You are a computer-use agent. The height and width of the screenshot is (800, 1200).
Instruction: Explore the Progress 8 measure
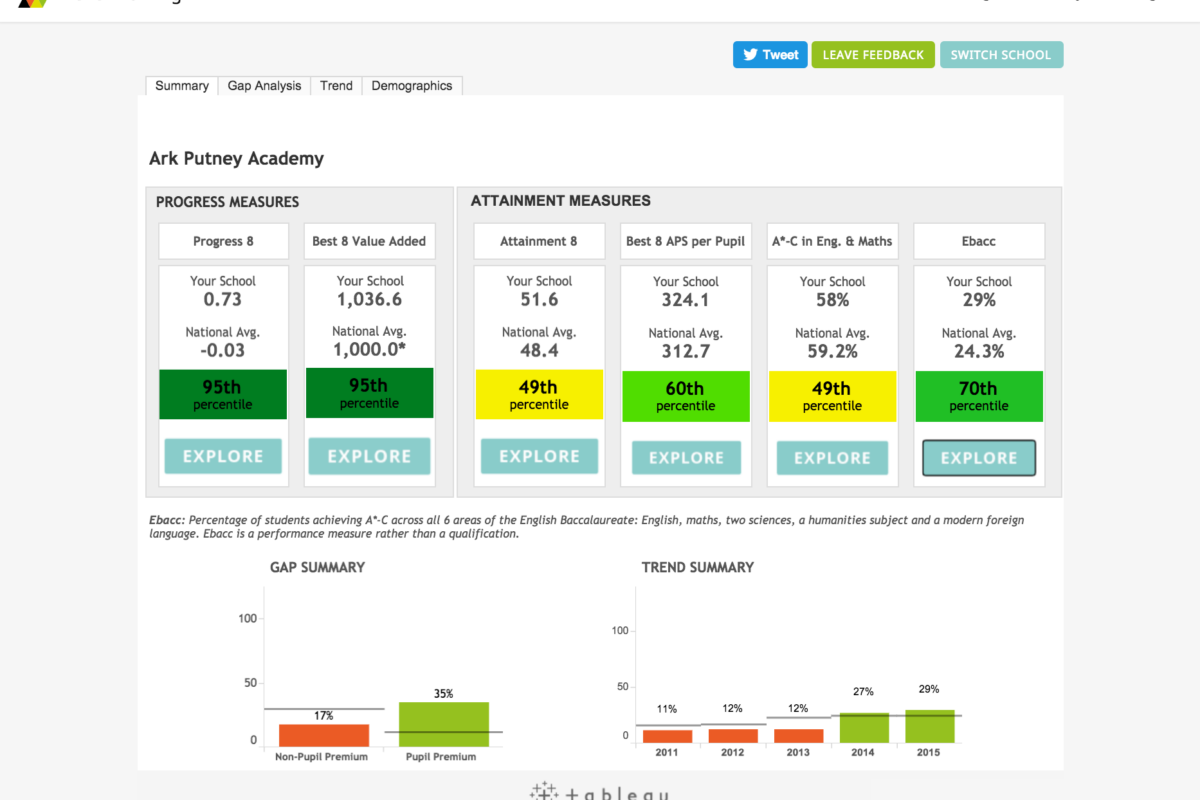pos(222,456)
